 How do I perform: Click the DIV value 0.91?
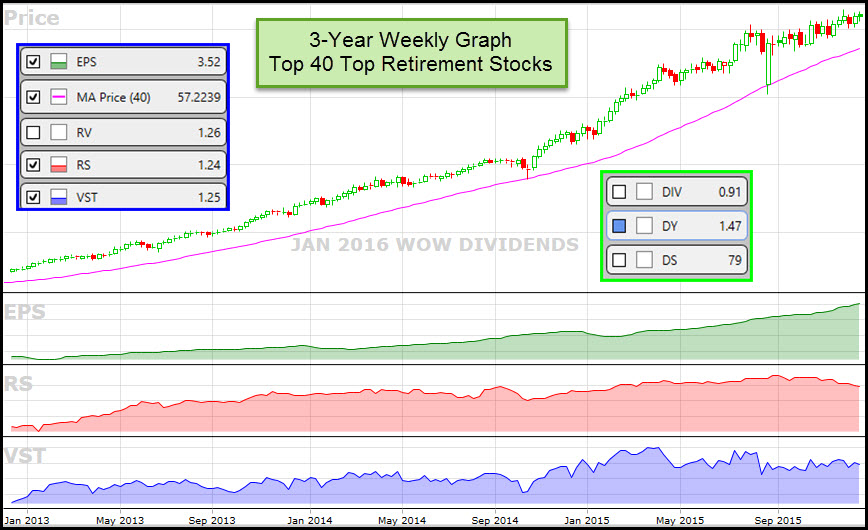click(730, 192)
